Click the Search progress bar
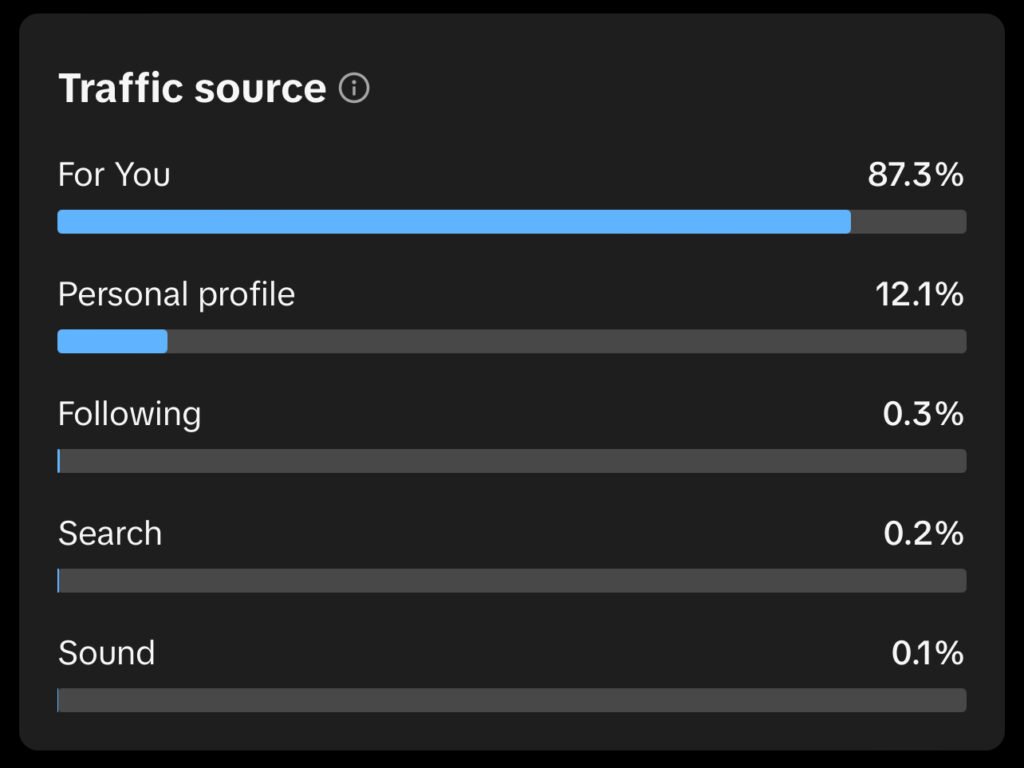1024x768 pixels. [512, 581]
